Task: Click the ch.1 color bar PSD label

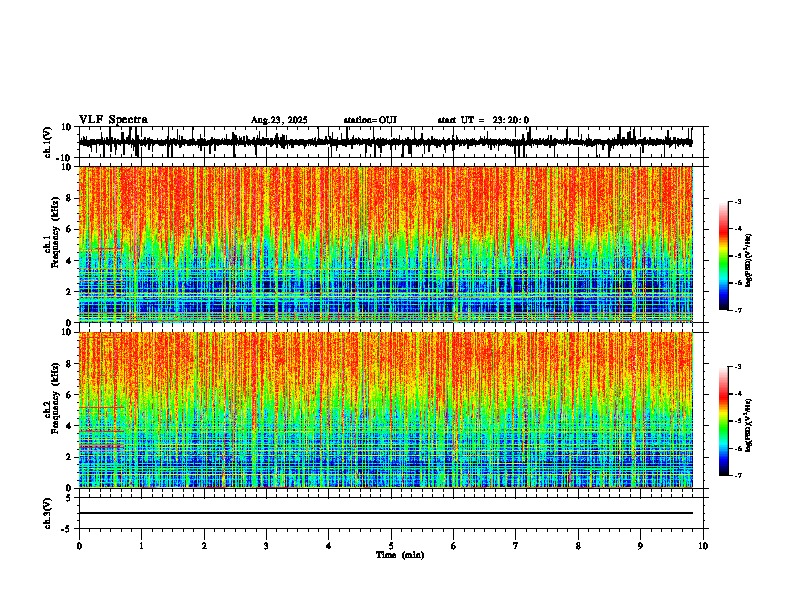Action: tap(749, 261)
